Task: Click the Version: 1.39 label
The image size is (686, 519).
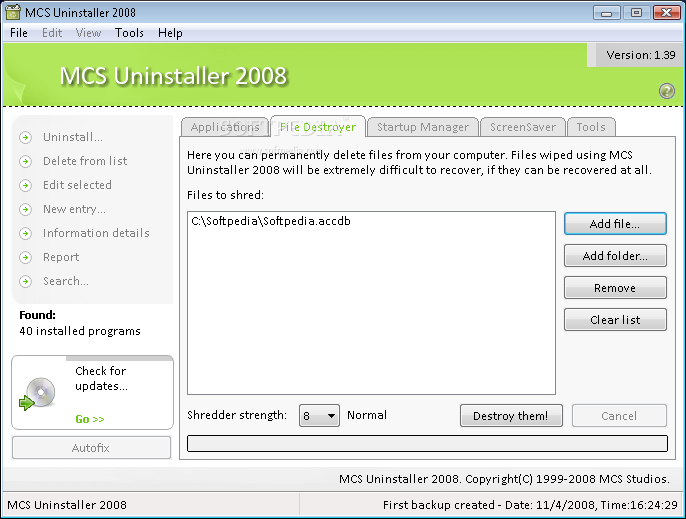Action: click(640, 55)
